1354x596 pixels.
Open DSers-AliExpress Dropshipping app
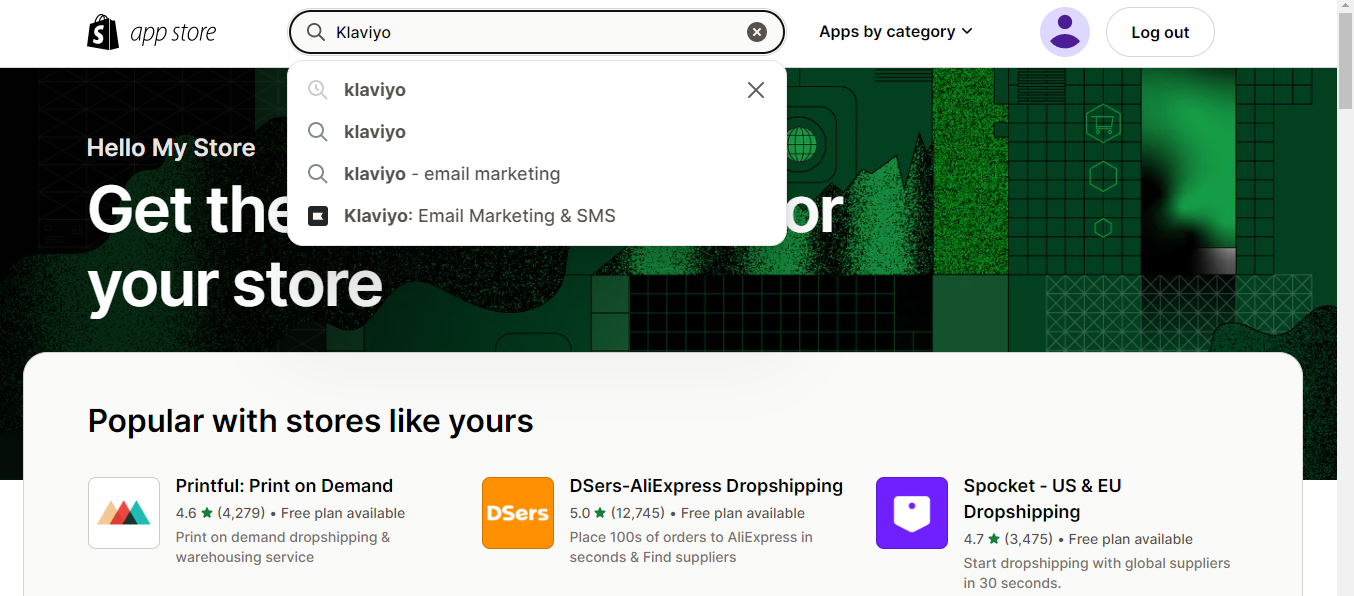(706, 486)
